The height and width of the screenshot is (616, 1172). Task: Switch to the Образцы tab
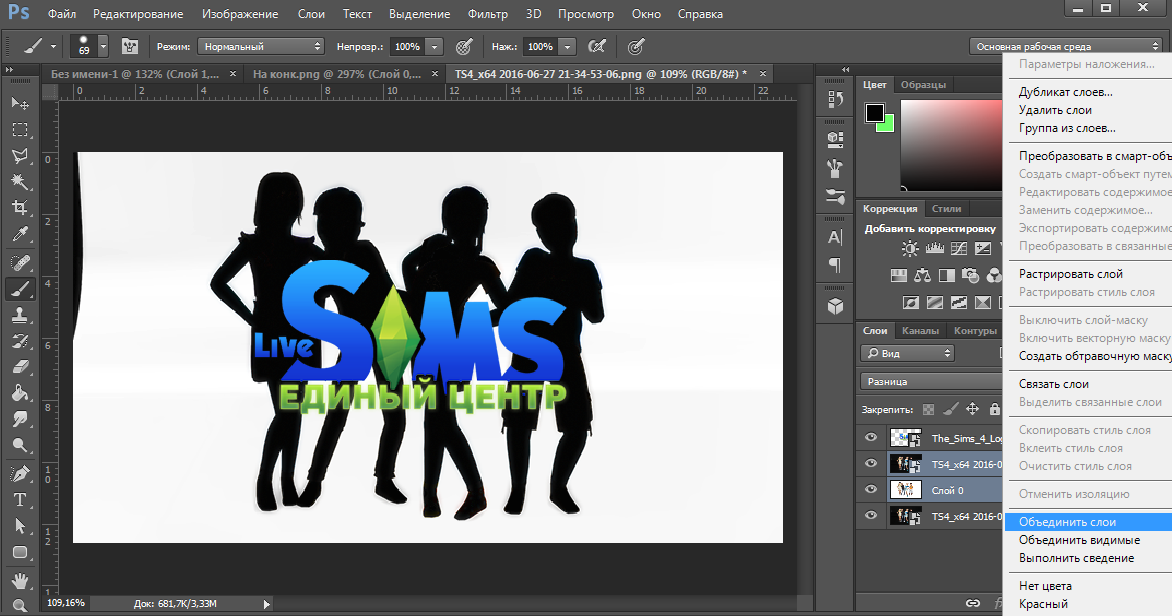click(x=923, y=84)
